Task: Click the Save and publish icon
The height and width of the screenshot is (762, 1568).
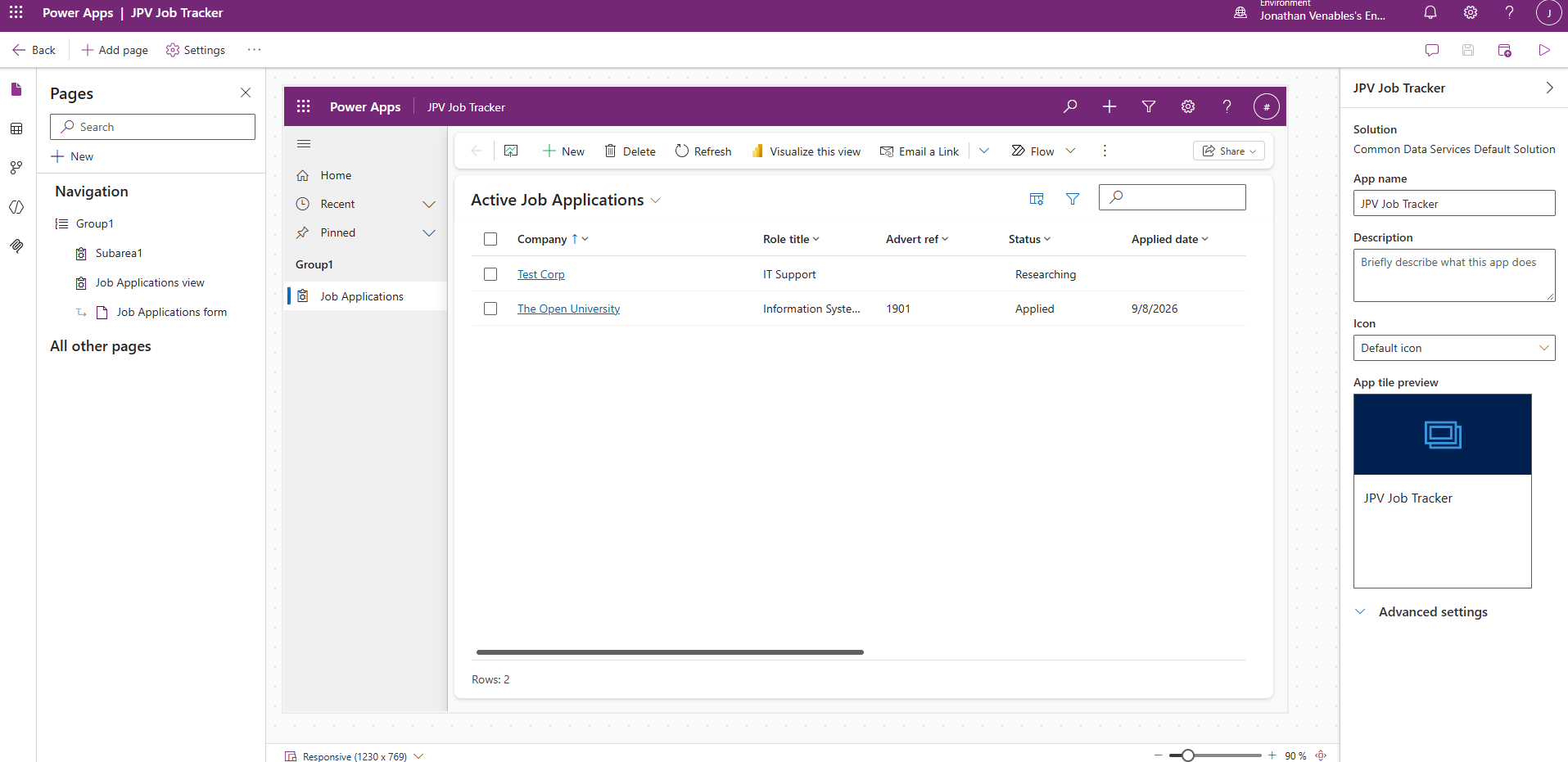Action: pos(1504,50)
